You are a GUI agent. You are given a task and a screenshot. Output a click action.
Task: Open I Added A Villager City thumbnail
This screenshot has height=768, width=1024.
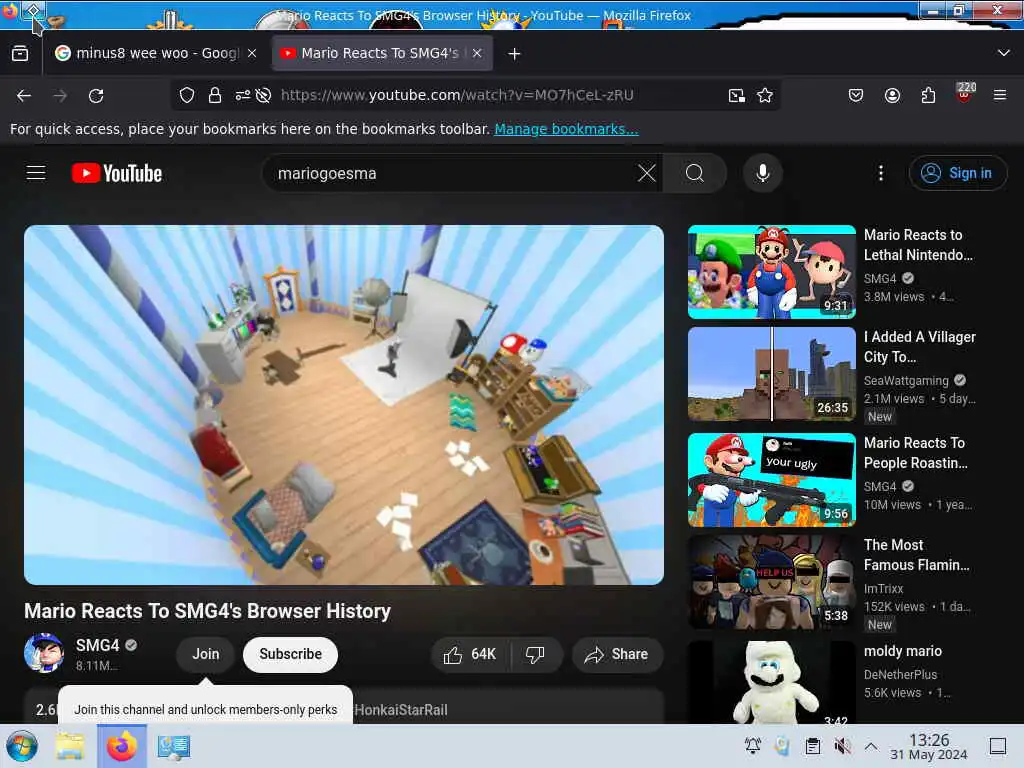point(772,374)
